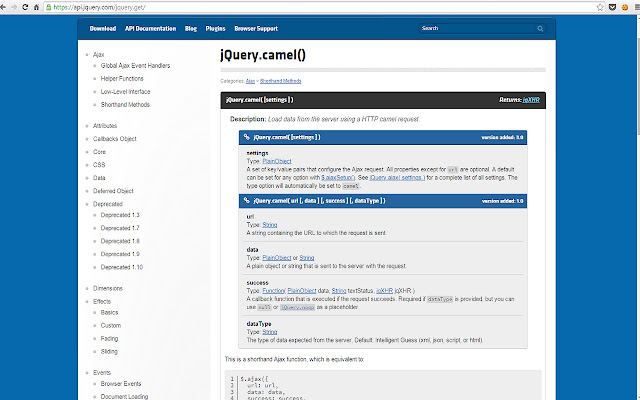Image resolution: width=640 pixels, height=400 pixels.
Task: Open String type link under dataType
Action: click(269, 332)
